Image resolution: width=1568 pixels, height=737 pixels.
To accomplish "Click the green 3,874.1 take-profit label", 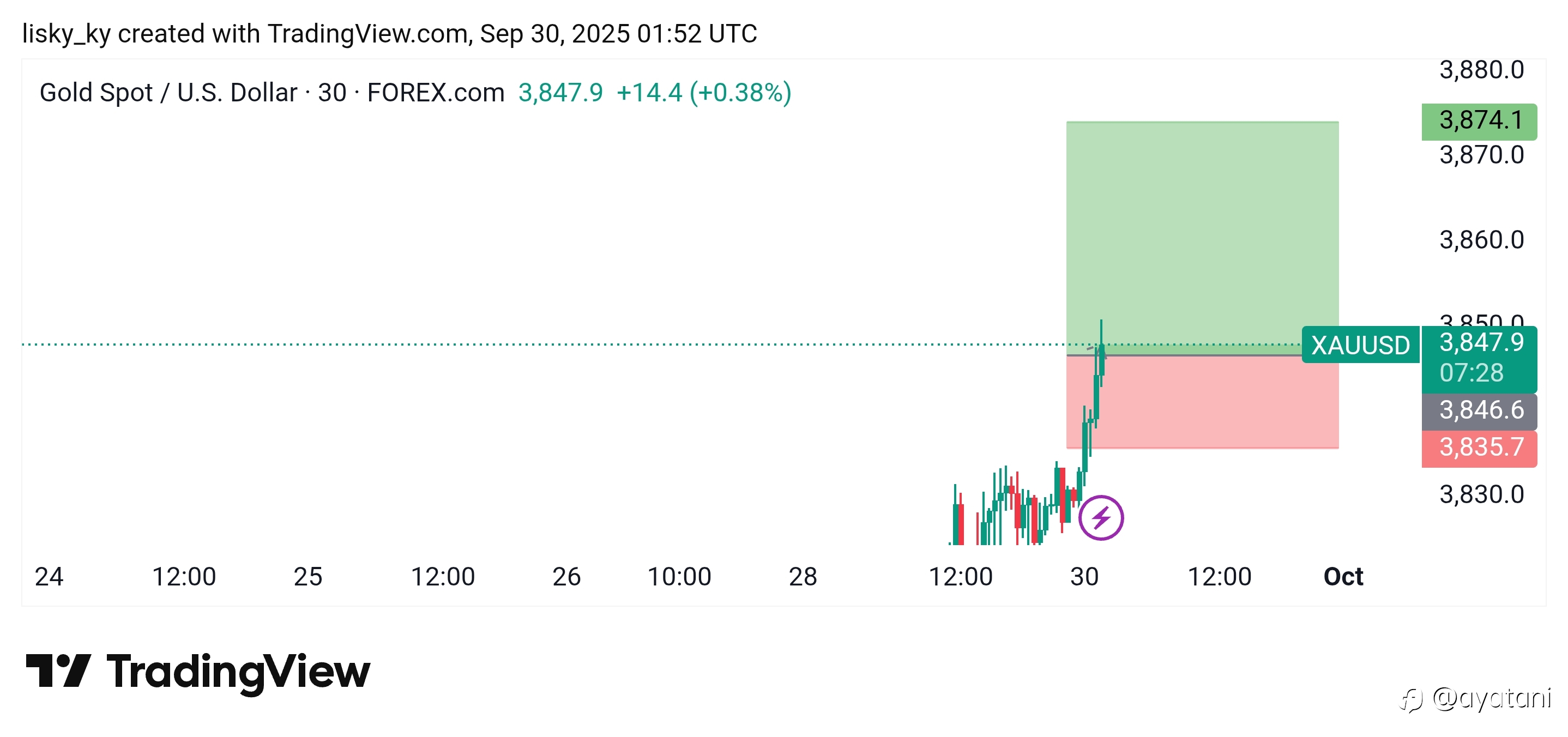I will (1479, 120).
